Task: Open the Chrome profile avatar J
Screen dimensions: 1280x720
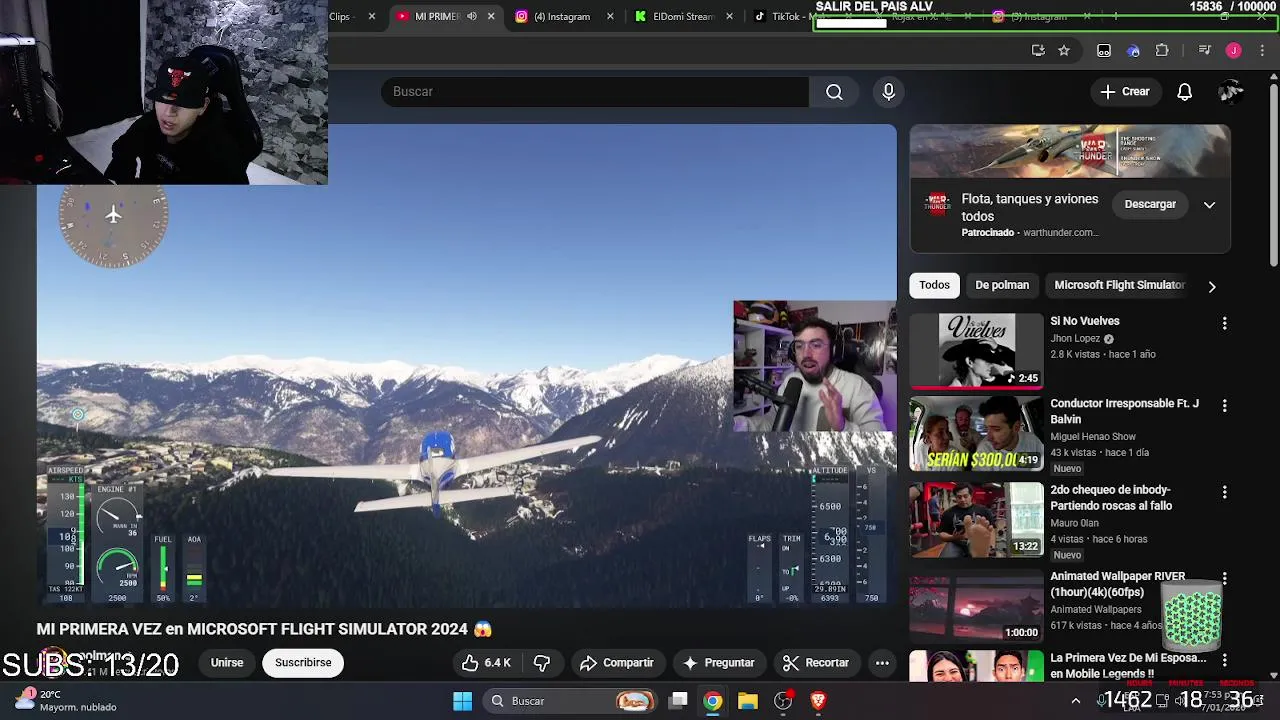Action: coord(1234,50)
